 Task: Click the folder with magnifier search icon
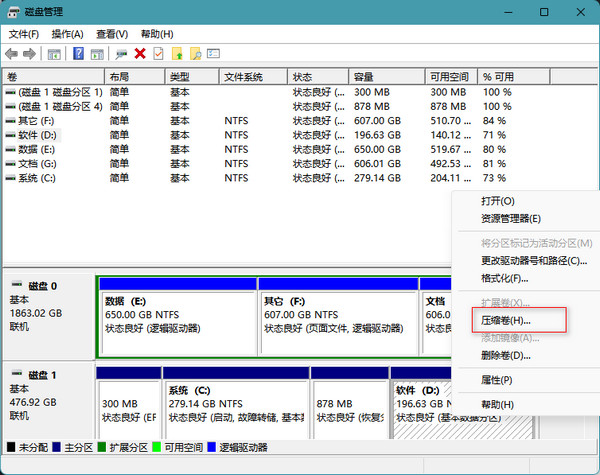[195, 54]
